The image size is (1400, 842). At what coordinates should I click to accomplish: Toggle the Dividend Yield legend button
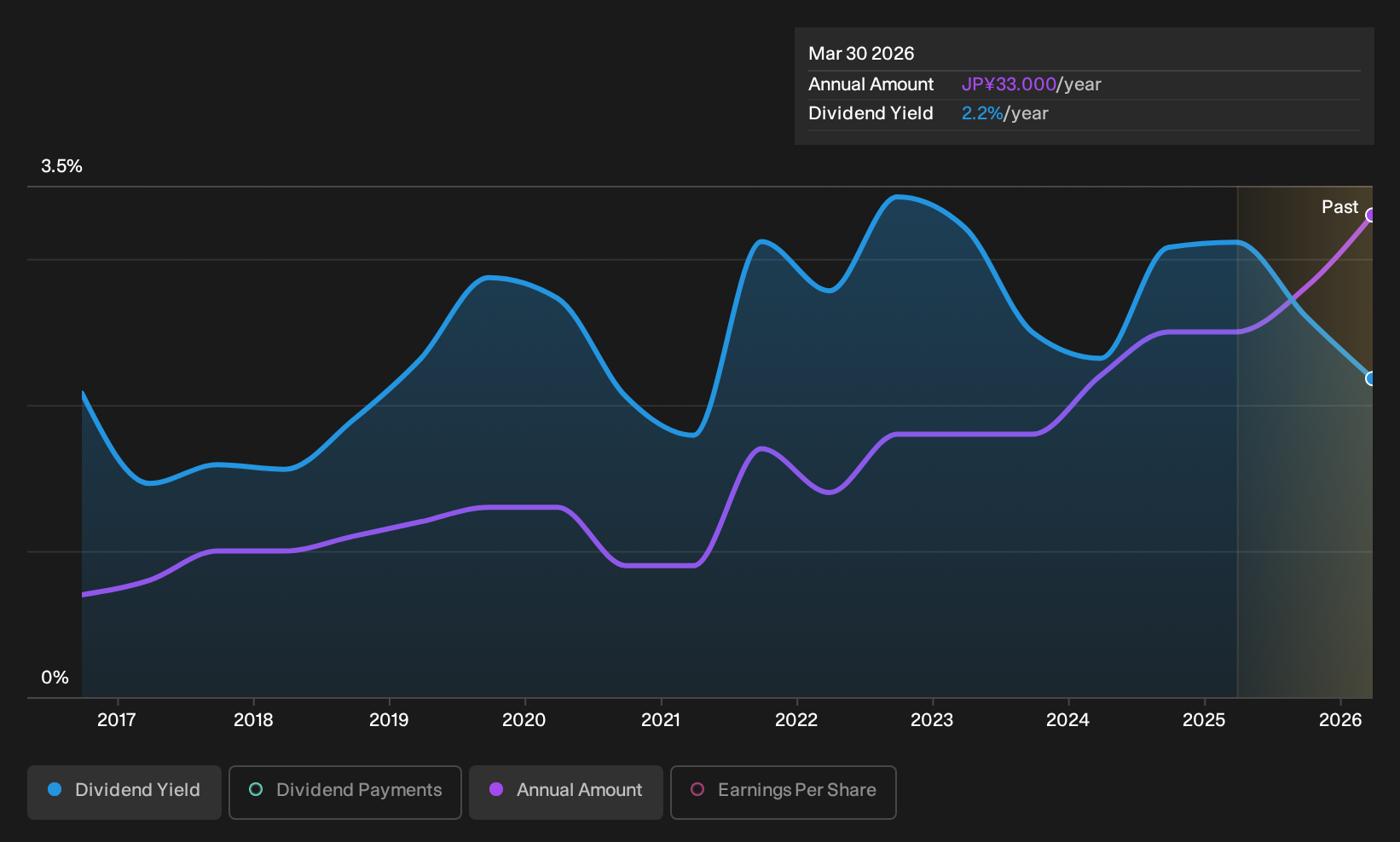124,792
